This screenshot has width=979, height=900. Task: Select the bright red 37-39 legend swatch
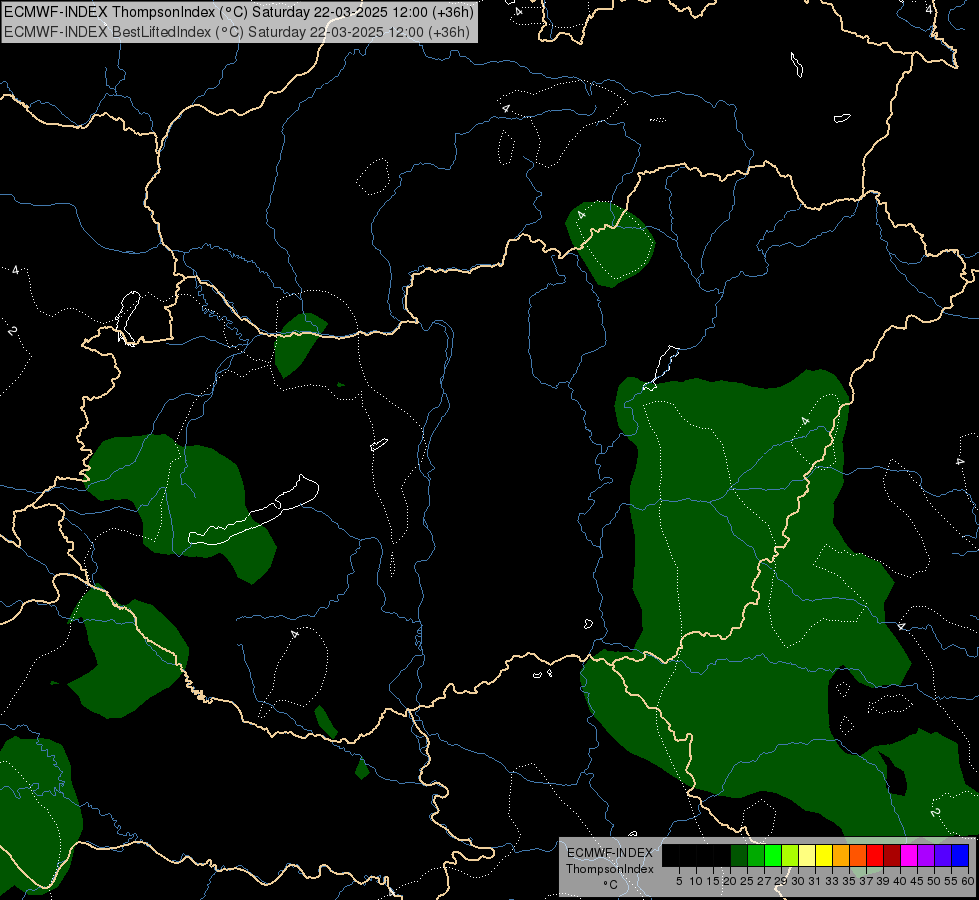click(x=875, y=855)
